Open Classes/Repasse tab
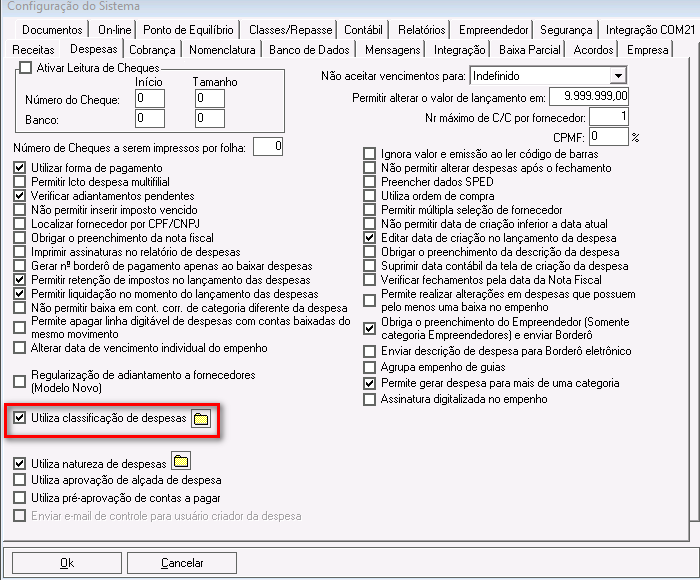This screenshot has height=580, width=700. [x=291, y=30]
